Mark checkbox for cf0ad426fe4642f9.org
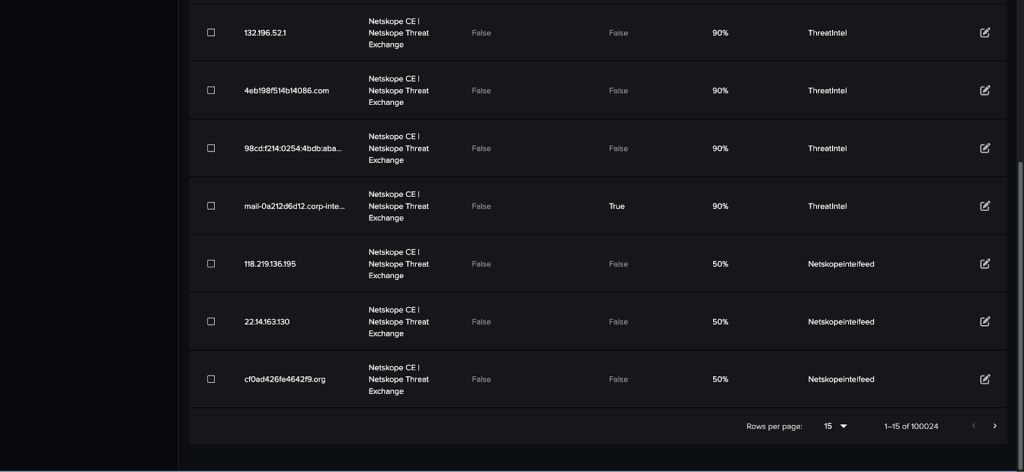1024x472 pixels. click(211, 379)
